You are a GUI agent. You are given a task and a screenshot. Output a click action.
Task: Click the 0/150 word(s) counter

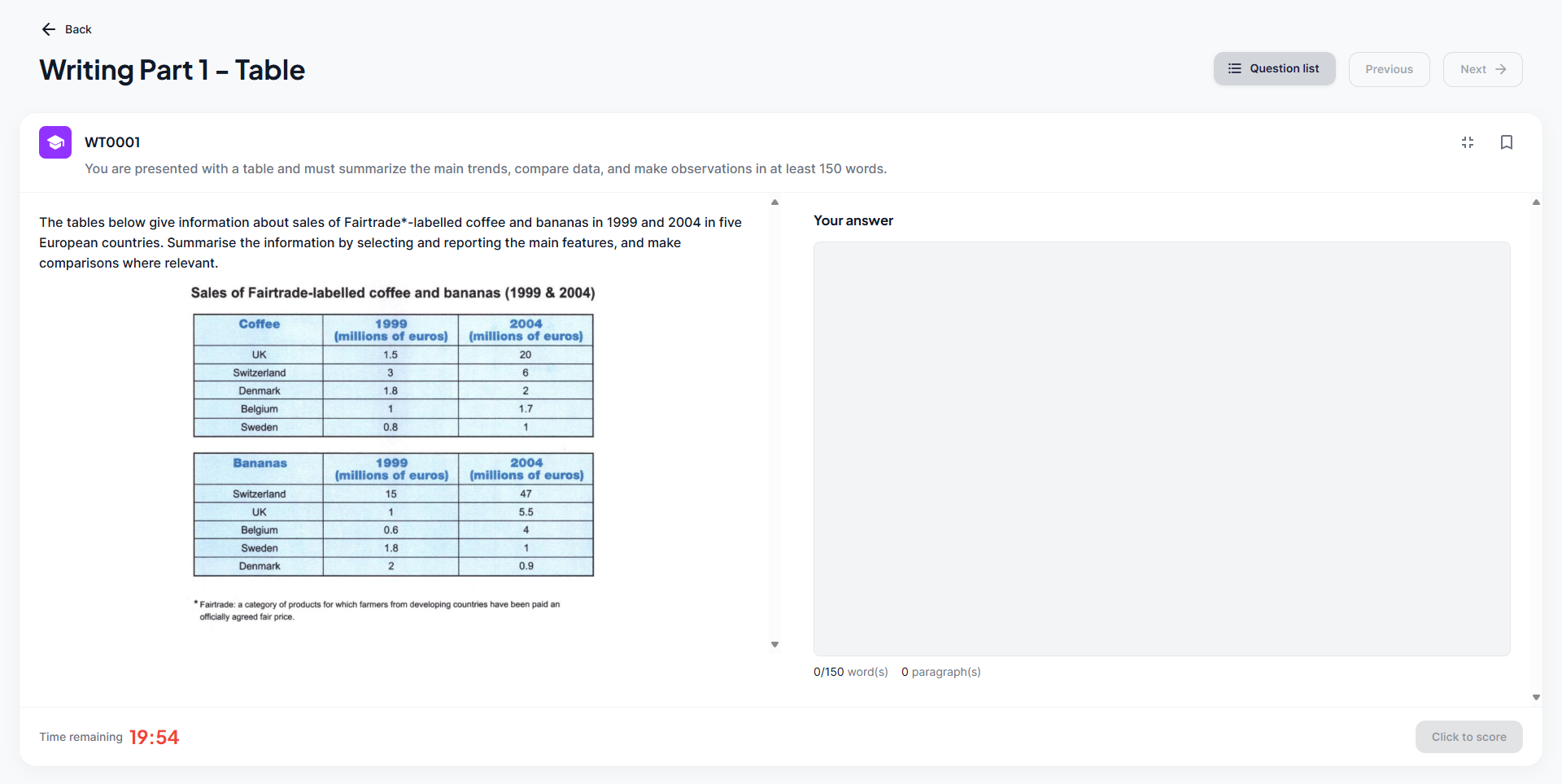click(x=851, y=672)
